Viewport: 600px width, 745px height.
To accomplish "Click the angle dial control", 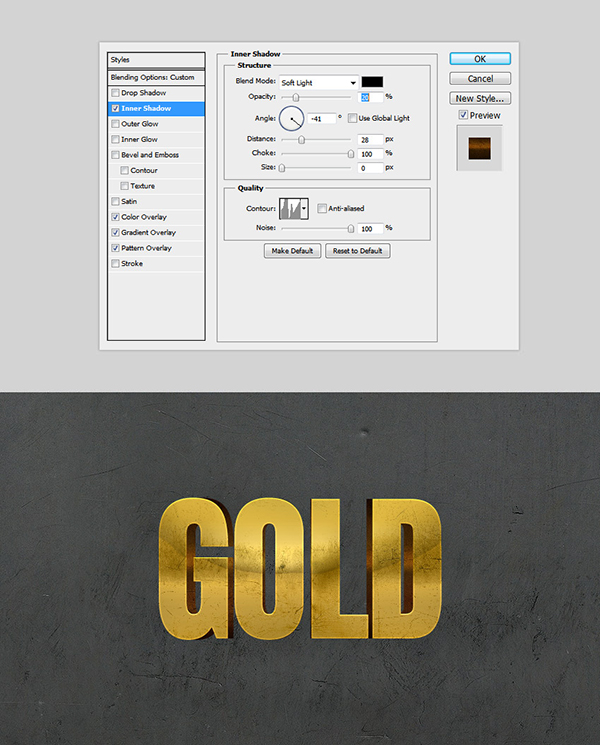I will [292, 118].
